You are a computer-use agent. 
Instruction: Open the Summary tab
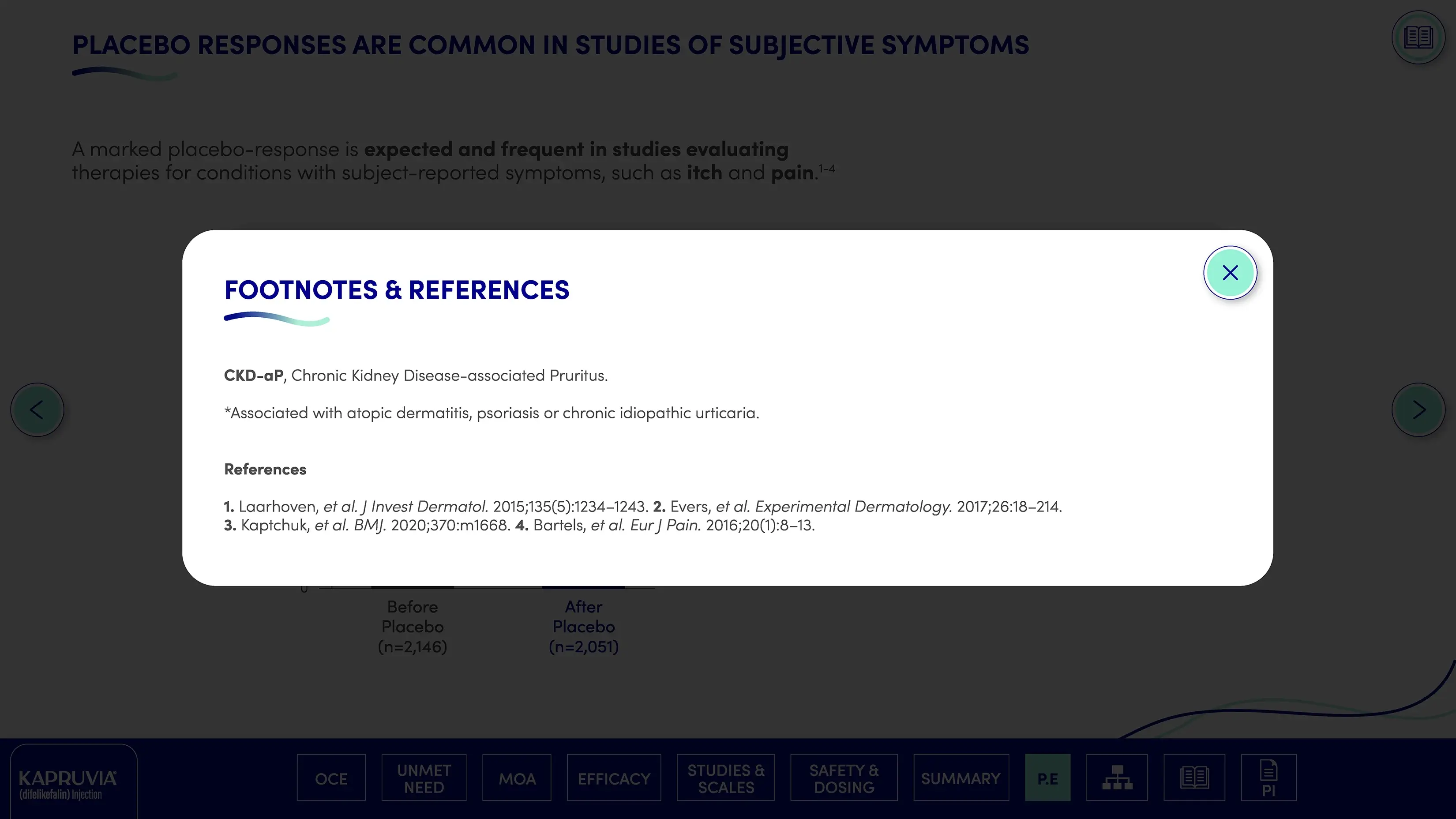961,778
